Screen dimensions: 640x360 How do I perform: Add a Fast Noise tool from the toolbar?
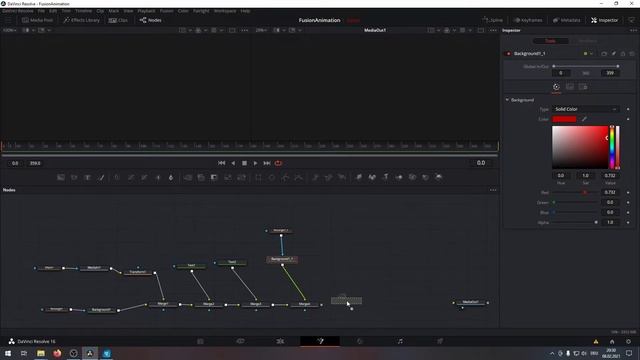(74, 177)
